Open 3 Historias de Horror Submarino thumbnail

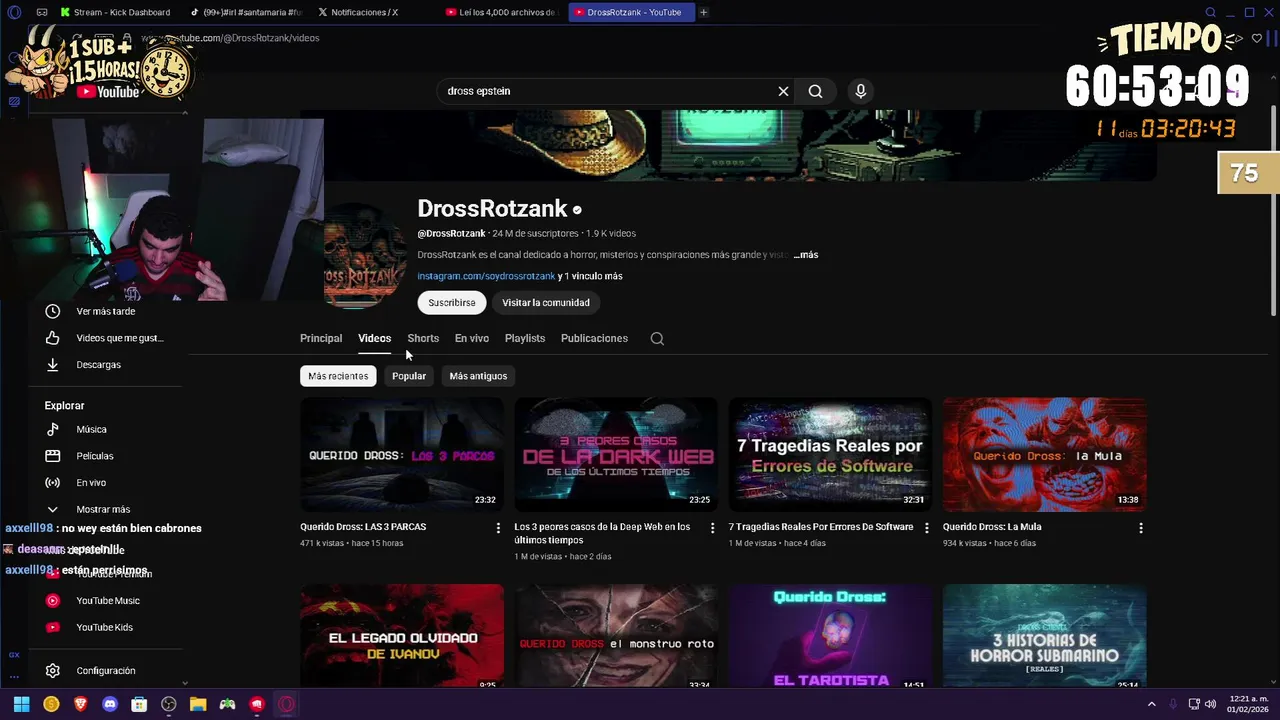coord(1044,638)
